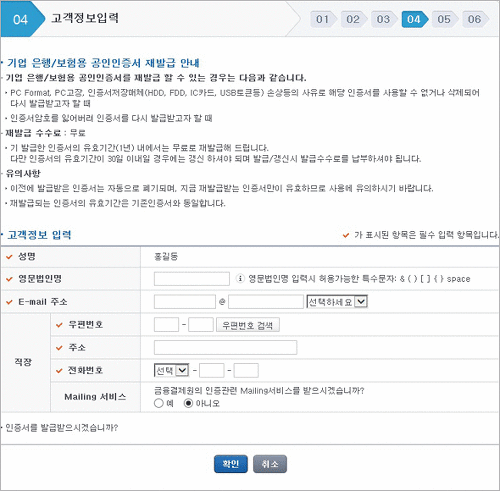Click the 재발급 수수료 : 무료 text
The height and width of the screenshot is (491, 500).
pyautogui.click(x=46, y=133)
